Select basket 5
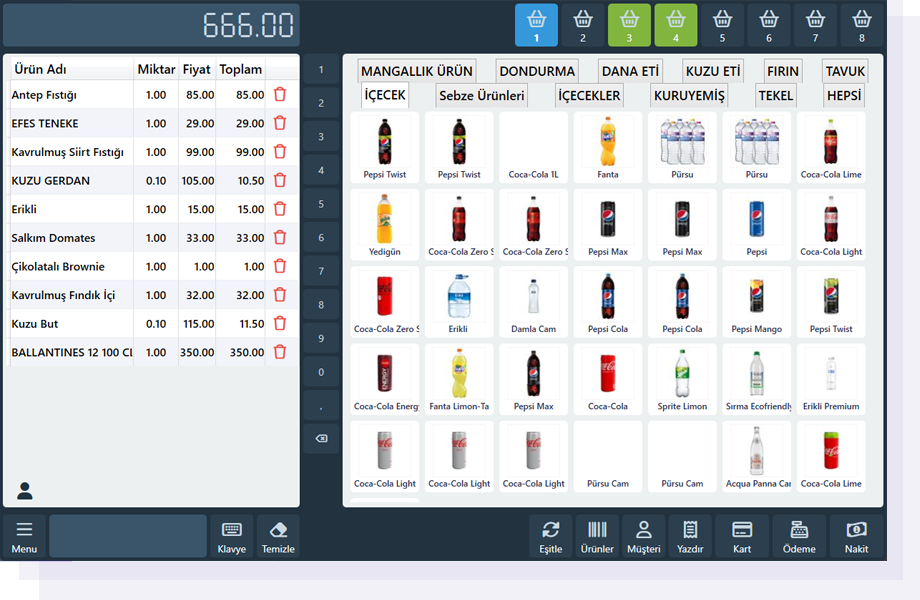 (722, 25)
